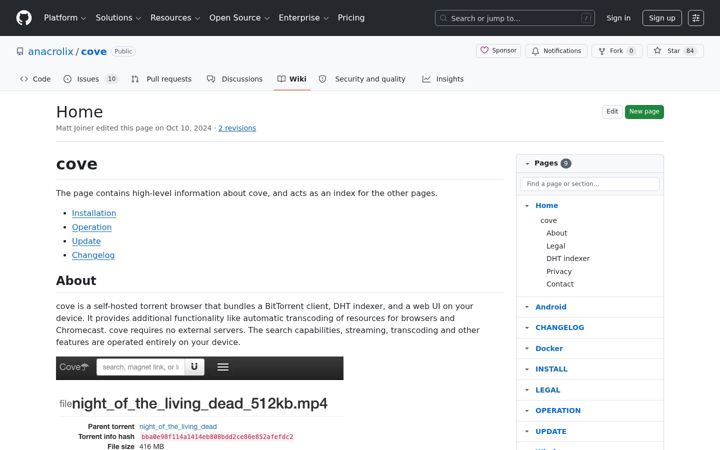This screenshot has width=720, height=450.
Task: Expand the Docker page sections
Action: tap(527, 349)
